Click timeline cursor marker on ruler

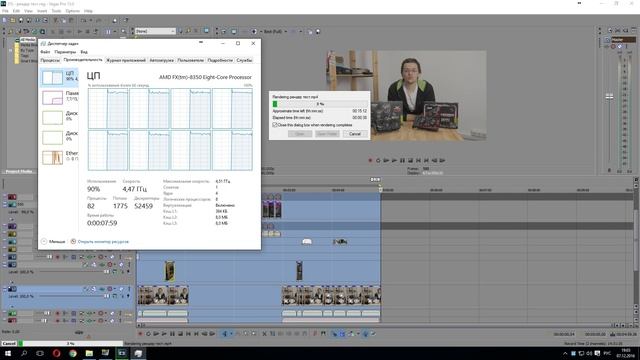(x=380, y=189)
